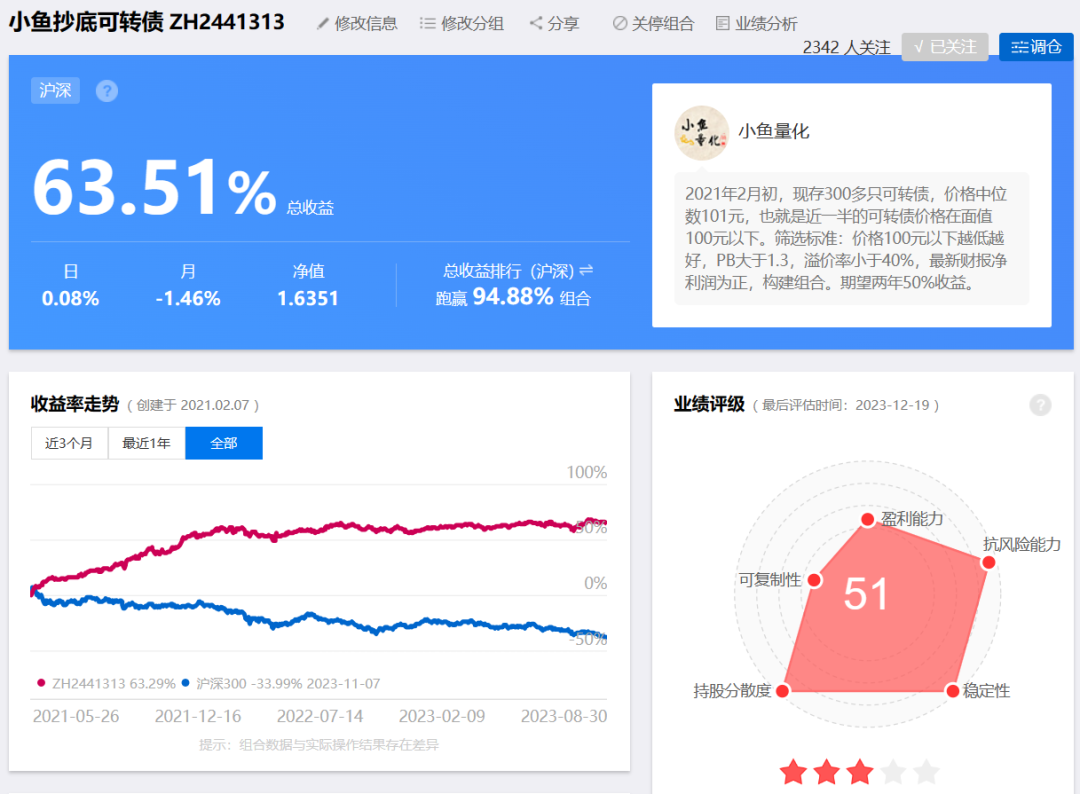Click the report icon beside 业绩分析
The image size is (1080, 794).
723,23
